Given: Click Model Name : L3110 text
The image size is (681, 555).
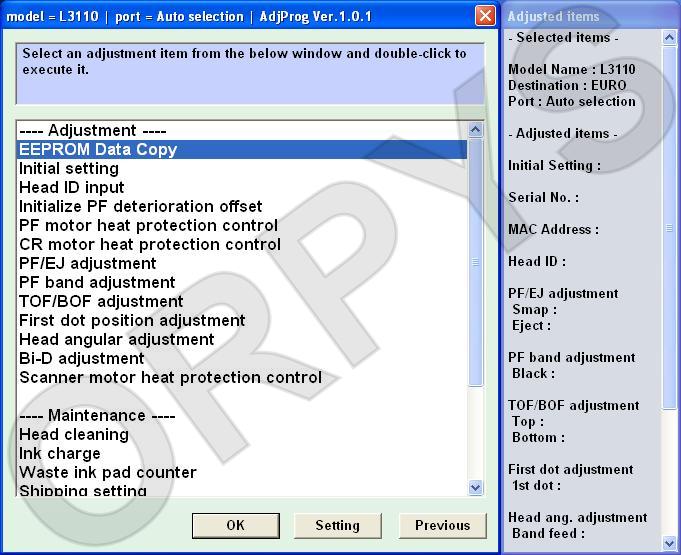Looking at the screenshot, I should (x=572, y=69).
